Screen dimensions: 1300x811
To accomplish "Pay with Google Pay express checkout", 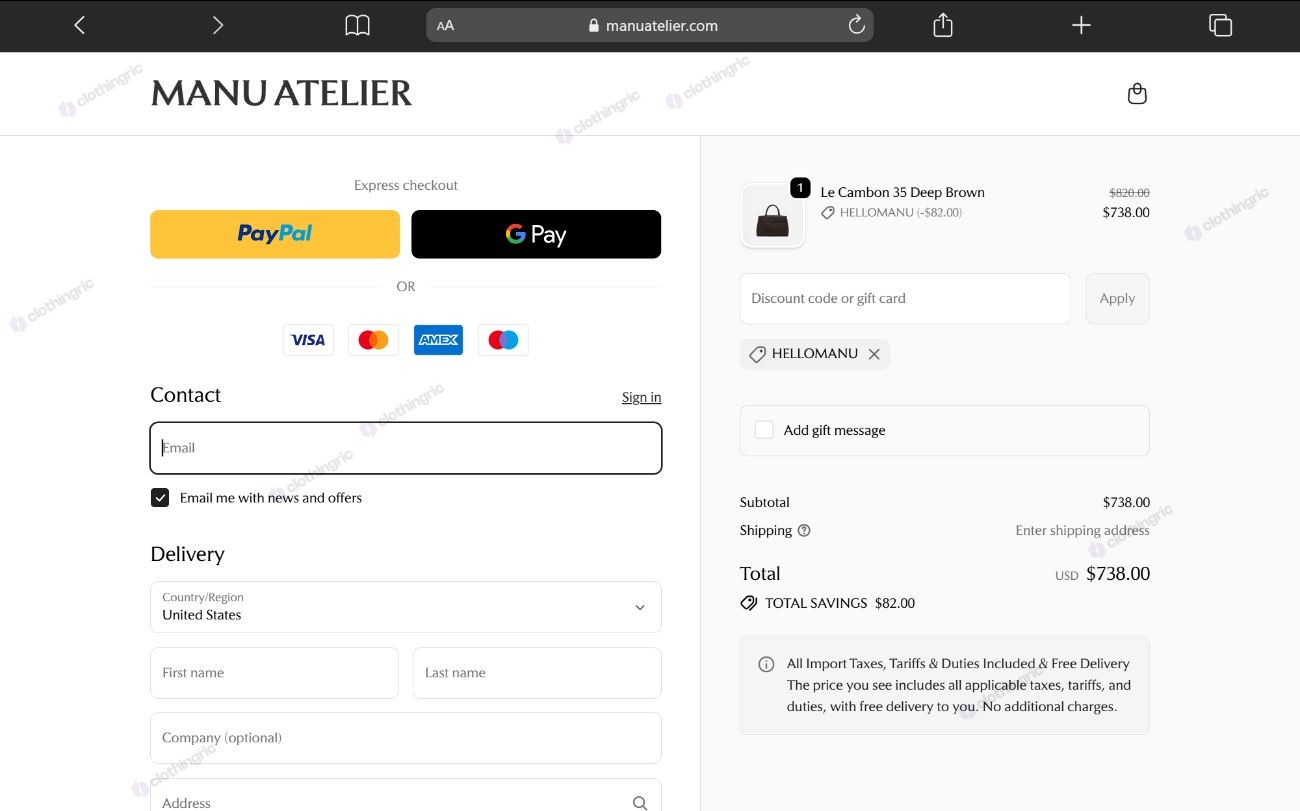I will click(x=536, y=234).
